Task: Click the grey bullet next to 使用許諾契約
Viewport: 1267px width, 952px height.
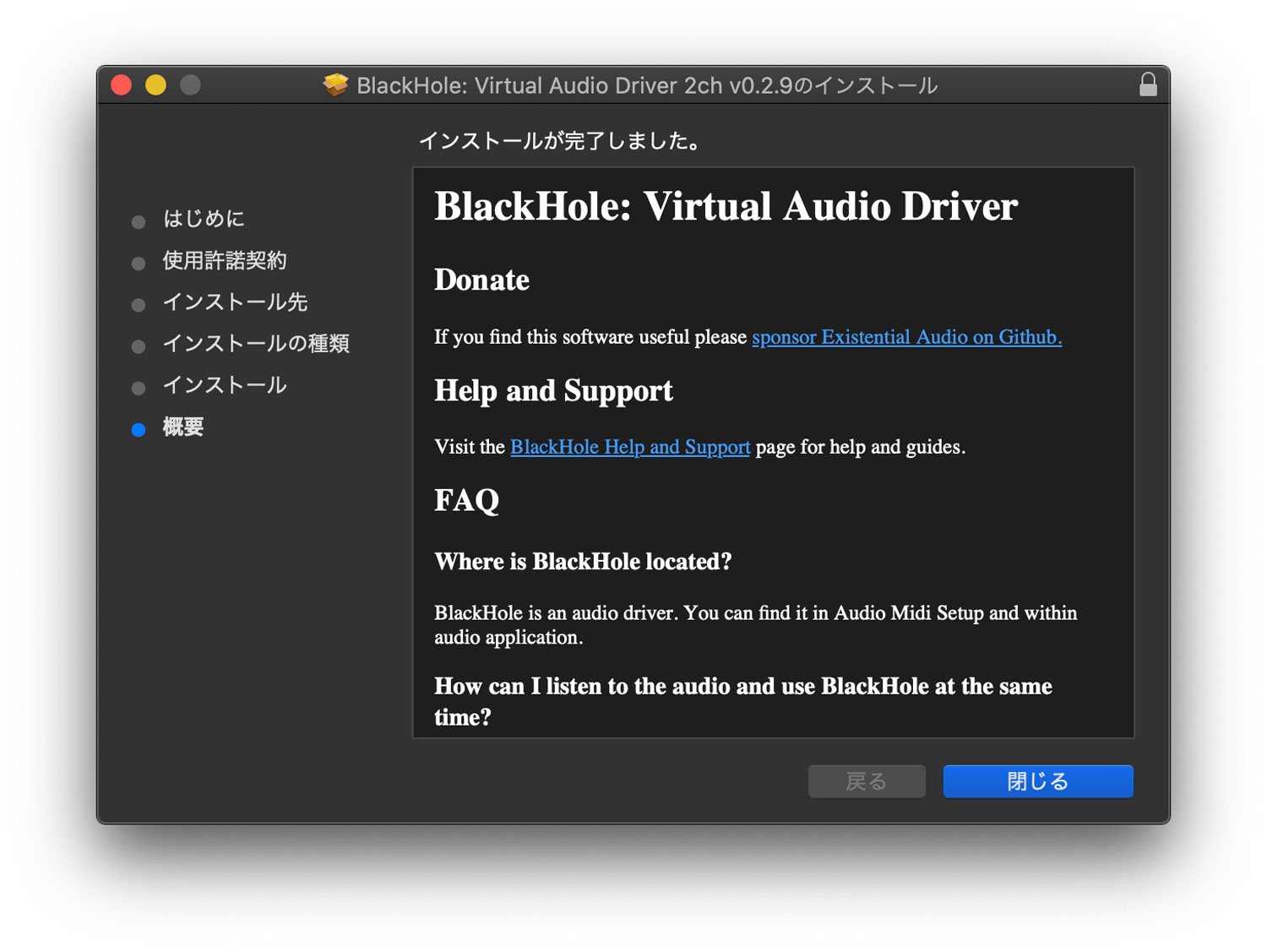Action: coord(139,264)
